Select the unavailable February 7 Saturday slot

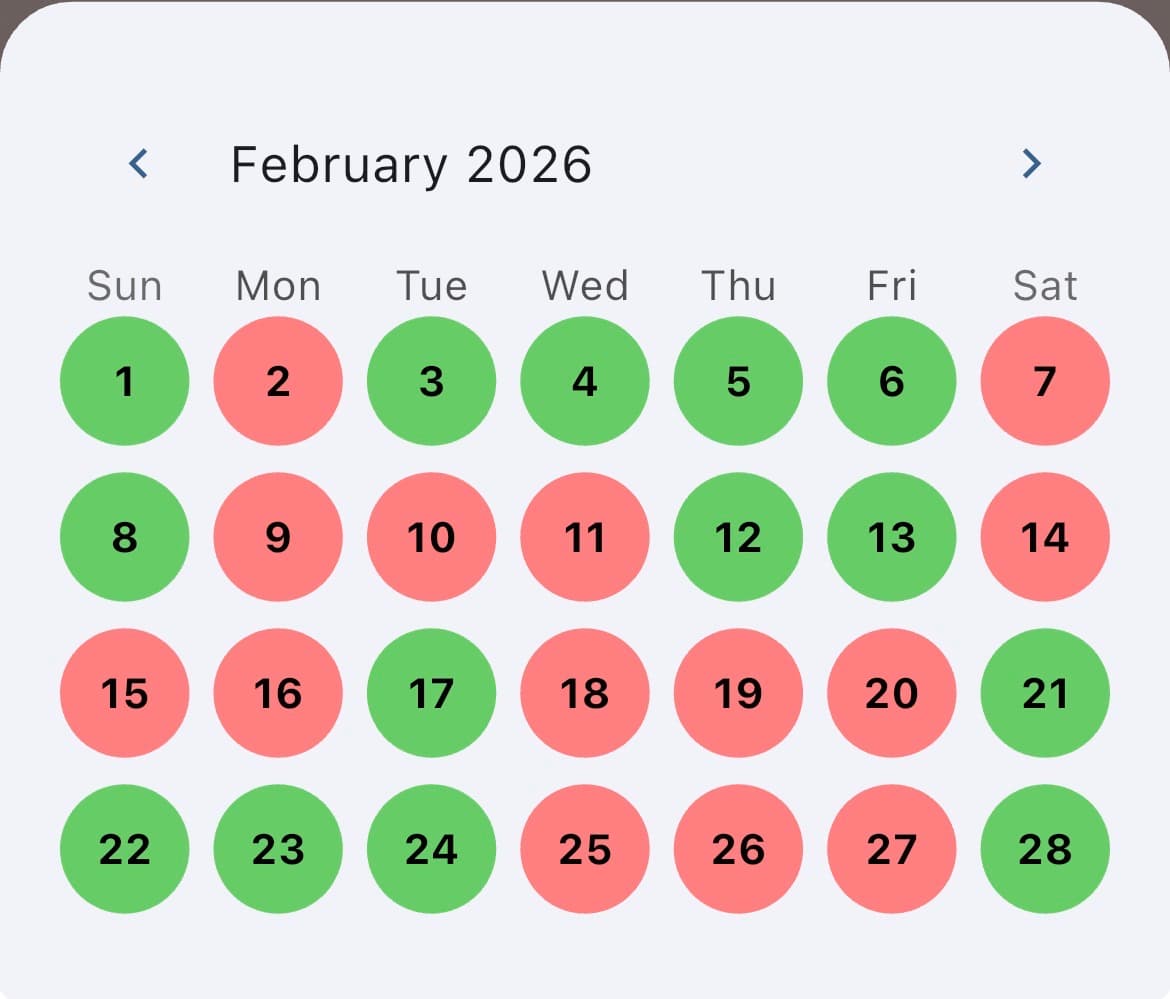(x=1045, y=380)
